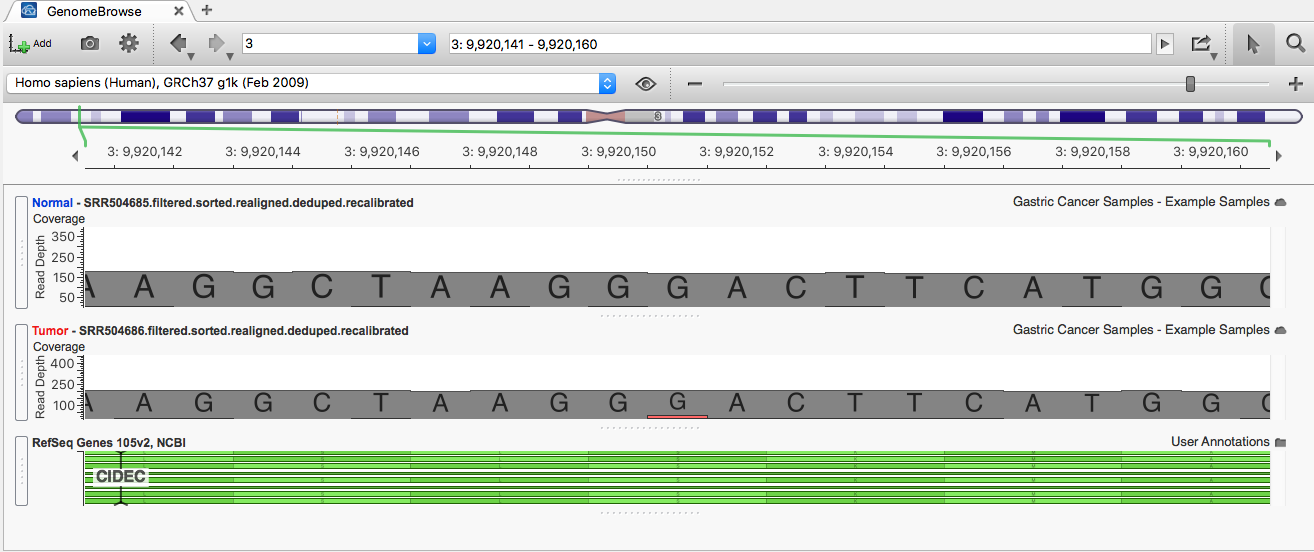Open a new tab with plus
Image resolution: width=1314 pixels, height=552 pixels.
click(206, 10)
